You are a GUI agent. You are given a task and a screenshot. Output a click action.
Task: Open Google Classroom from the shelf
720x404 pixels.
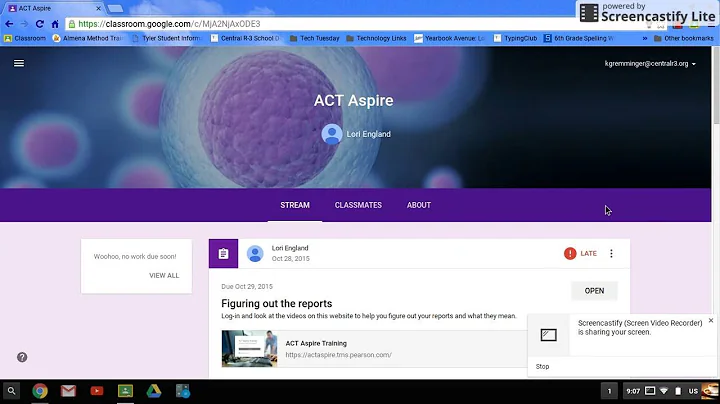point(125,391)
